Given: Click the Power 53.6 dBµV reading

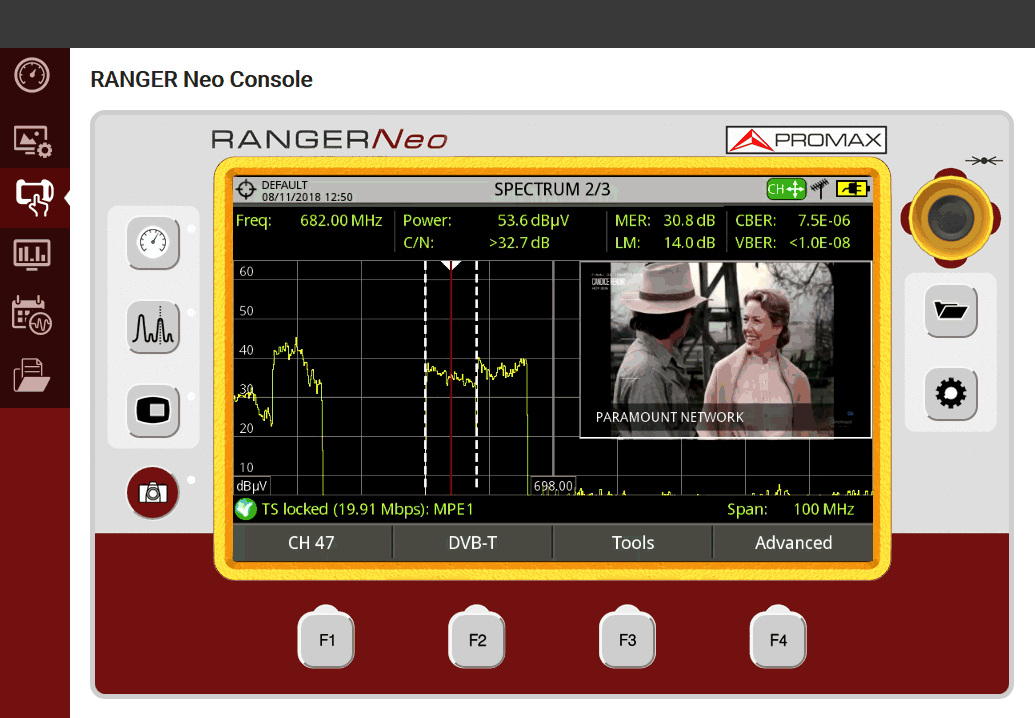Looking at the screenshot, I should click(x=533, y=220).
